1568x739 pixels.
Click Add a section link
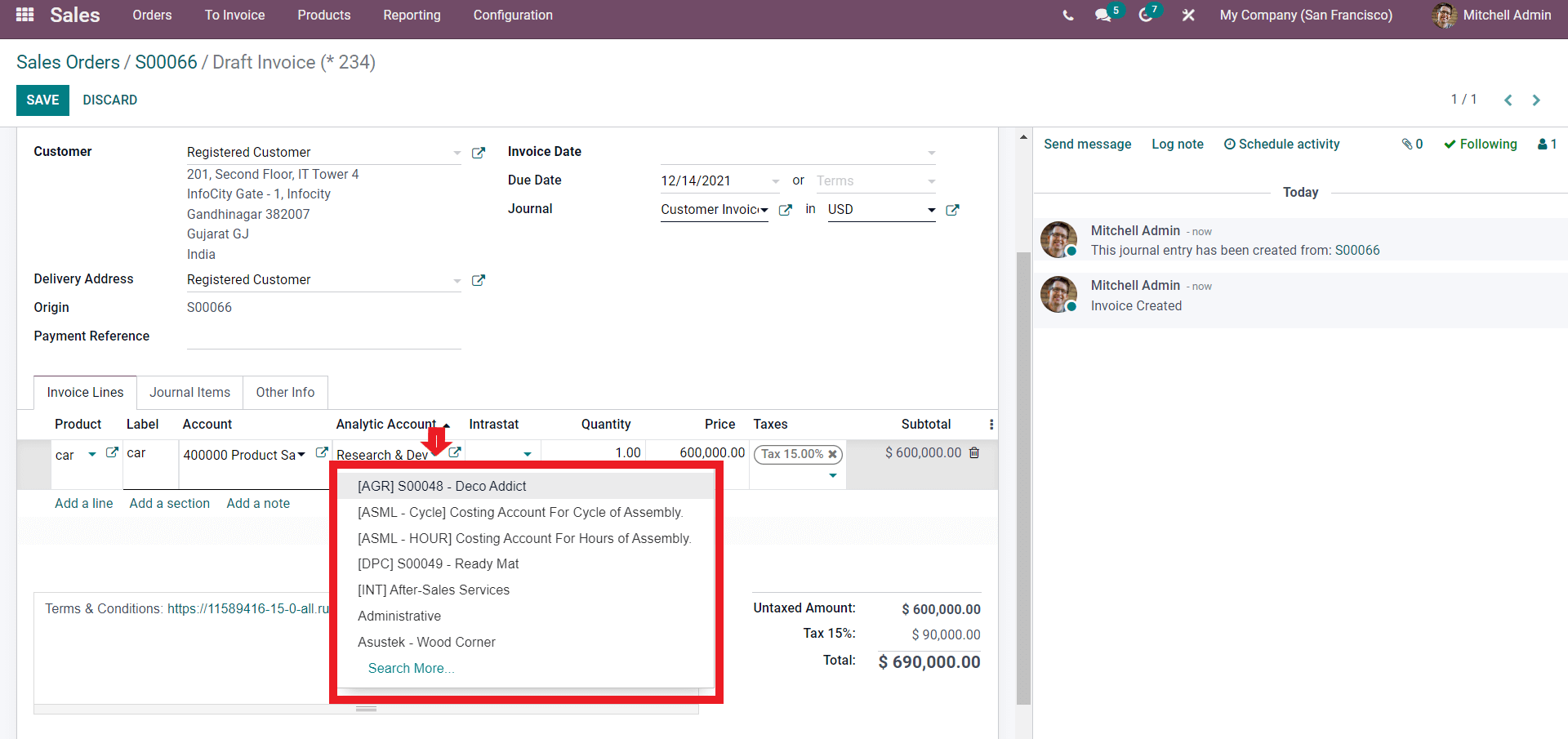pos(170,504)
